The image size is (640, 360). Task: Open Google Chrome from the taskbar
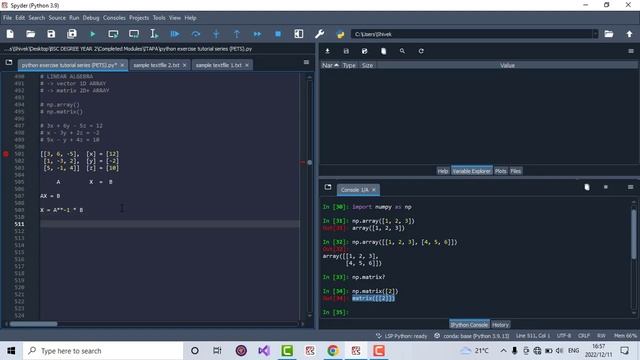[333, 351]
